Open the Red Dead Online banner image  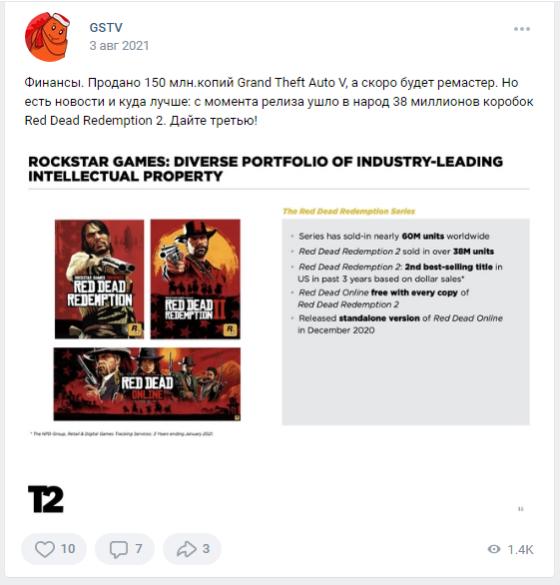point(147,384)
